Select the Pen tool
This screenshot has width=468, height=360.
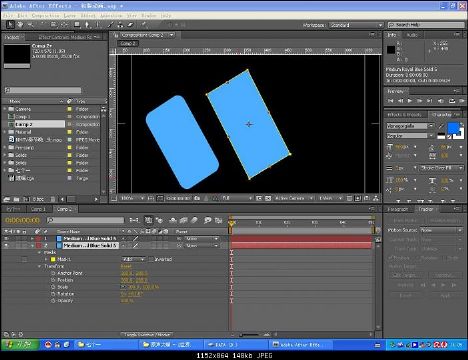tap(87, 24)
